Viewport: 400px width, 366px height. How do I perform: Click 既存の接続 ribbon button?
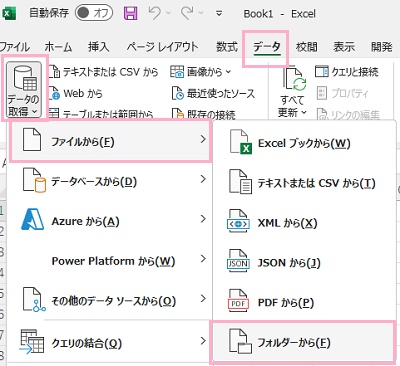[x=203, y=114]
